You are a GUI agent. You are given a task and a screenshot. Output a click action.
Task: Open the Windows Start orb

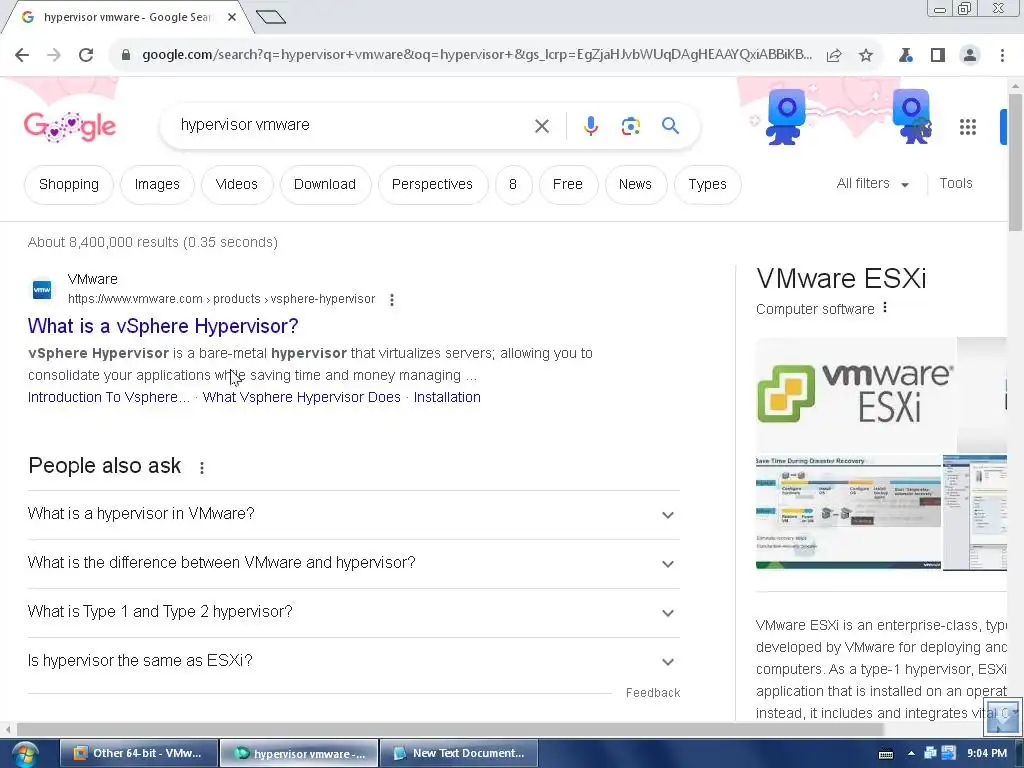click(x=25, y=754)
